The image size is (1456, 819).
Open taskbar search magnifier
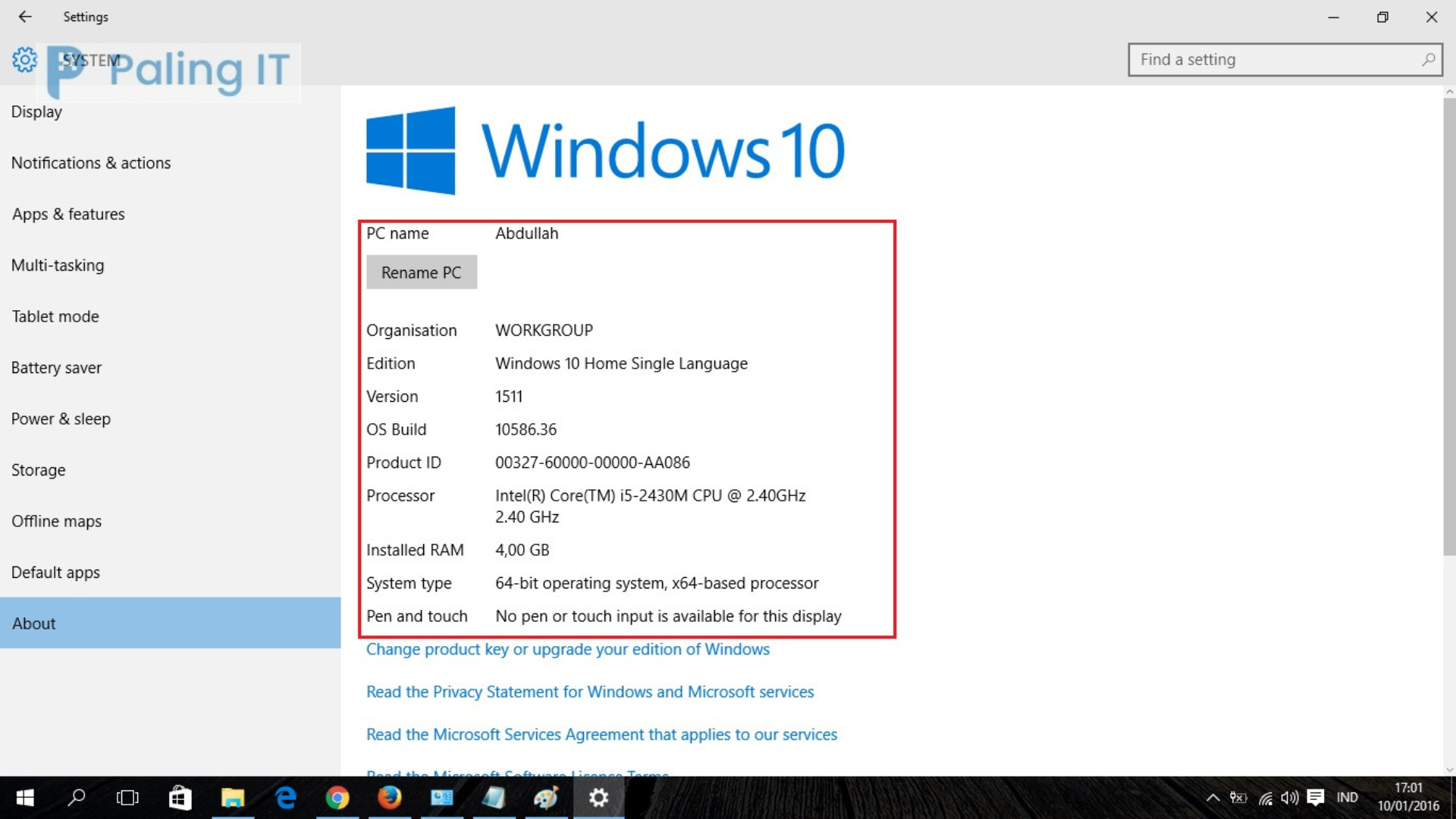point(77,798)
